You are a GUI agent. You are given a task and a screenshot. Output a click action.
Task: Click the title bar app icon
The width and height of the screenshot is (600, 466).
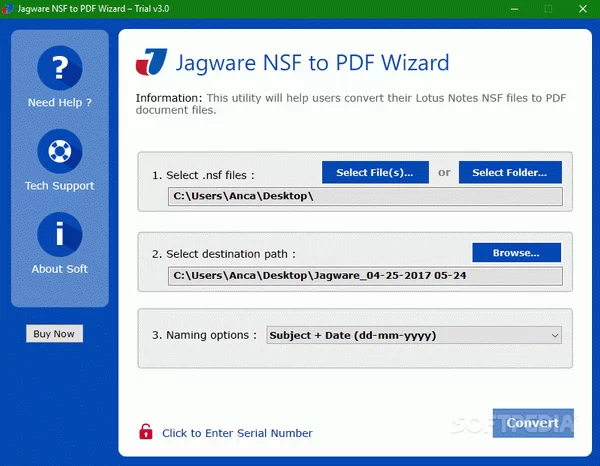[7, 8]
